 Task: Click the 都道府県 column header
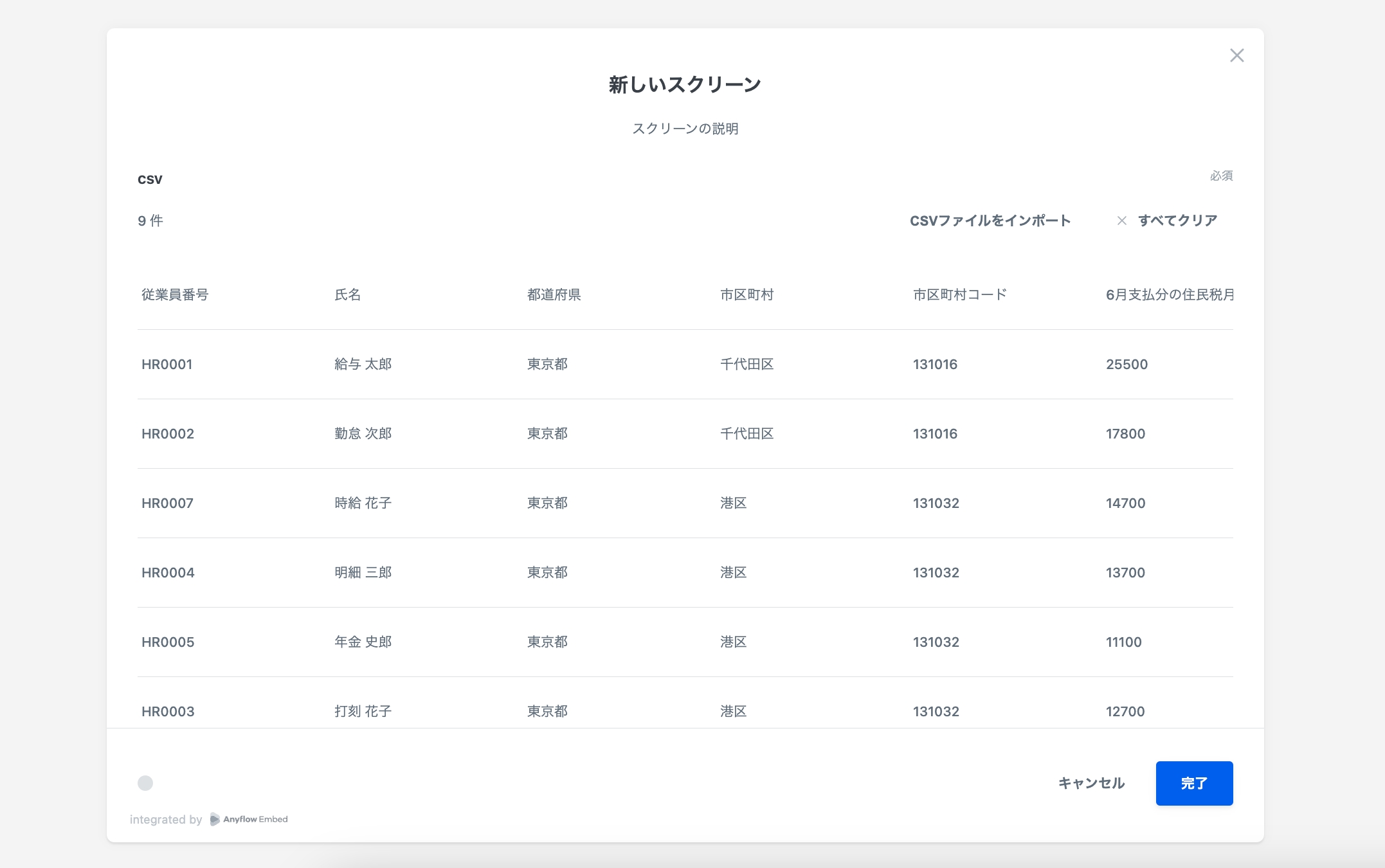554,294
